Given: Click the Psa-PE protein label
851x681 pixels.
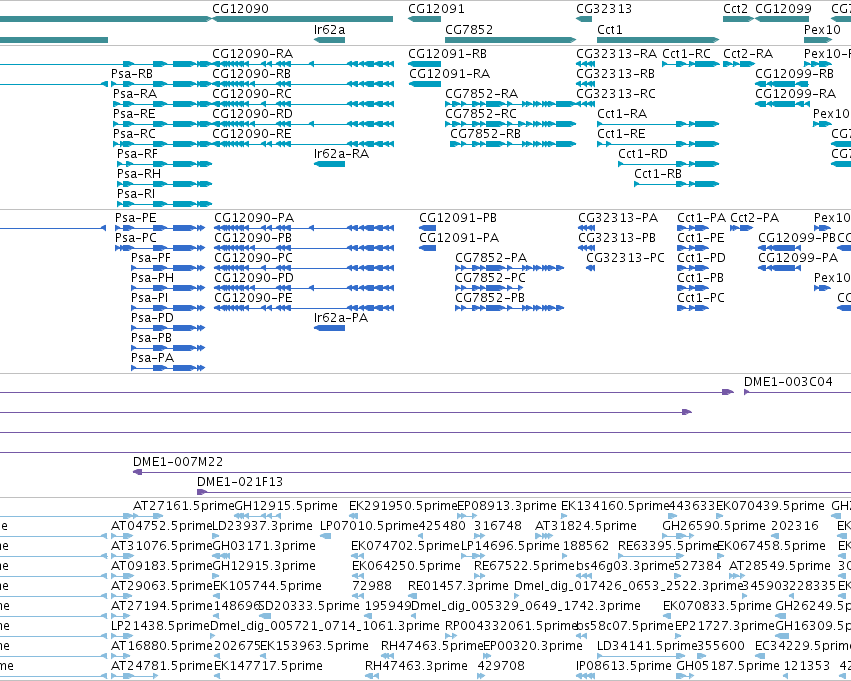Looking at the screenshot, I should tap(136, 218).
